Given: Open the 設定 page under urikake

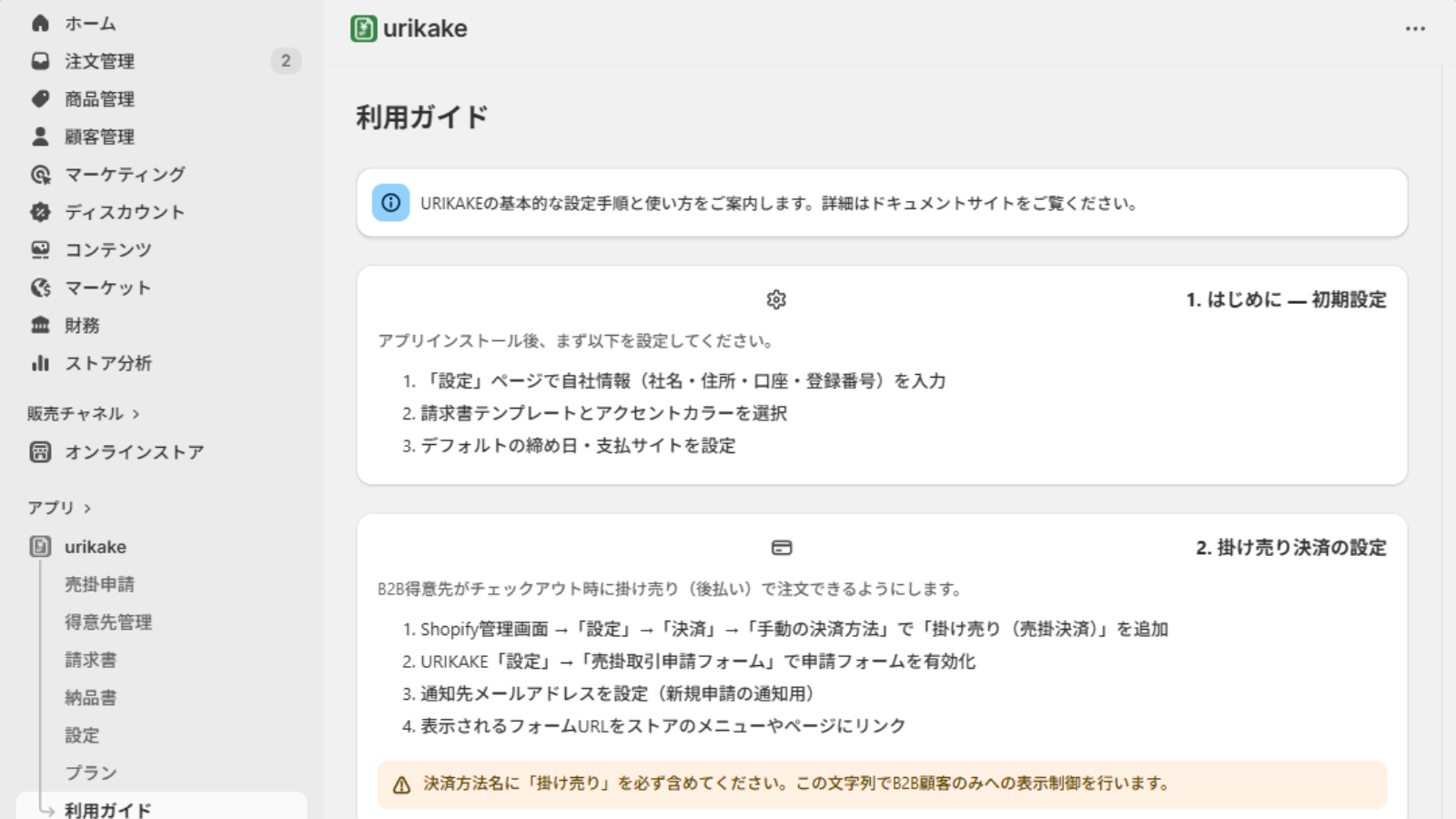Looking at the screenshot, I should click(x=82, y=735).
